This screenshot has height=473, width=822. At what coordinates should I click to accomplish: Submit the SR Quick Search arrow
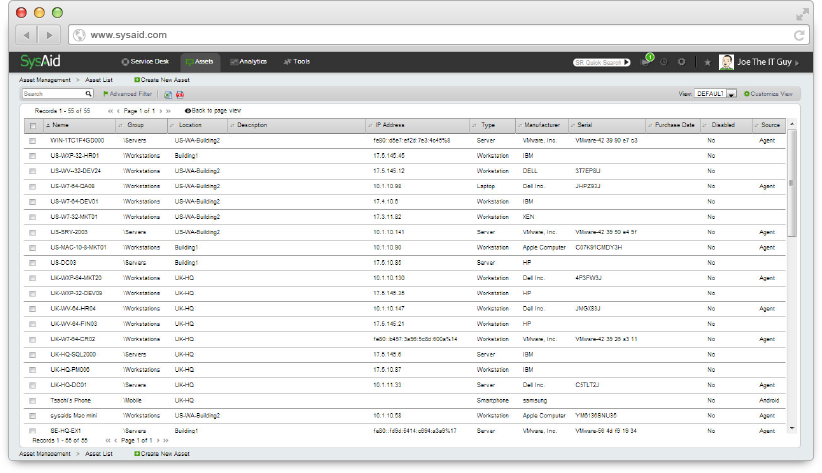tap(626, 62)
